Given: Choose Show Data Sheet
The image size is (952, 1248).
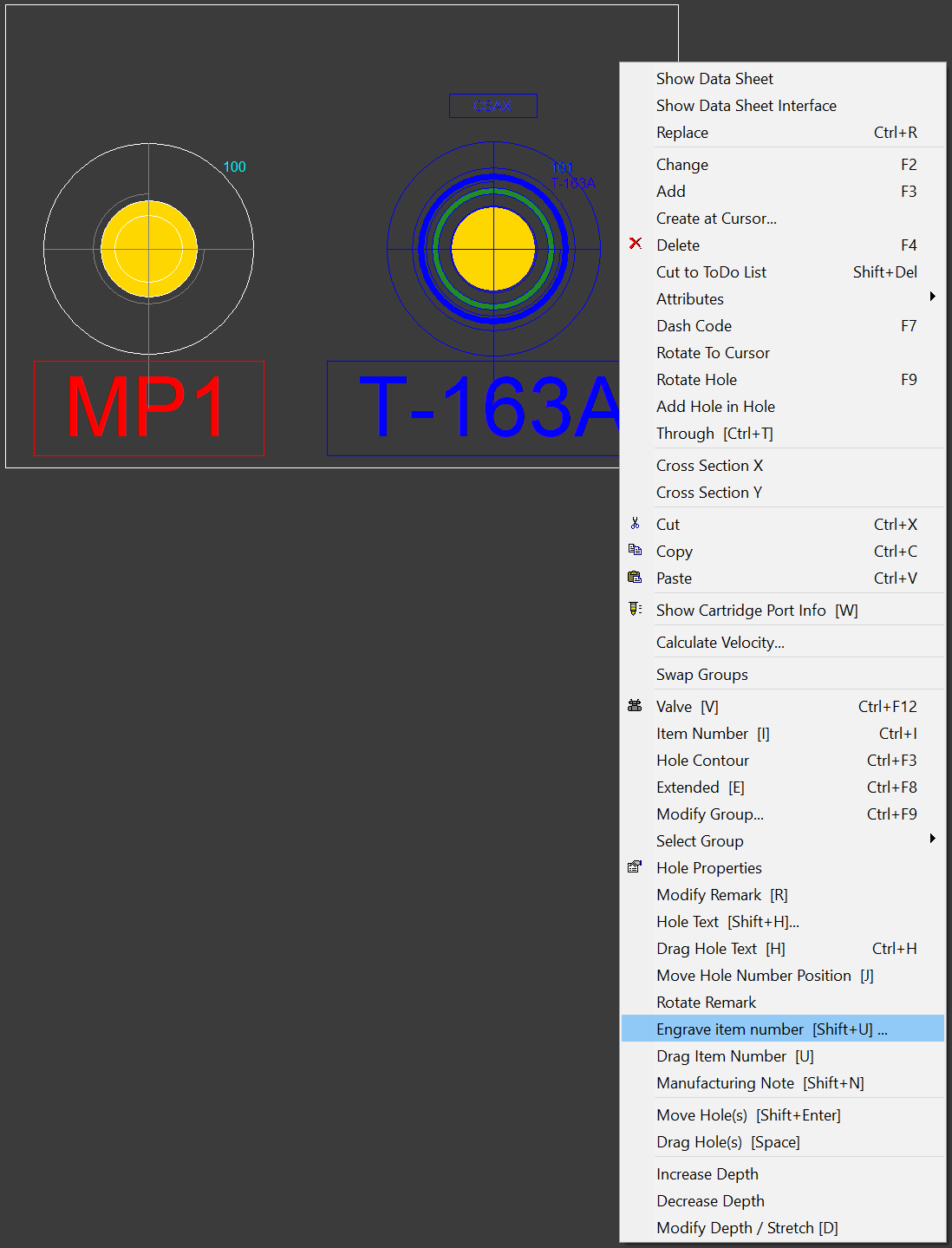Looking at the screenshot, I should point(783,79).
